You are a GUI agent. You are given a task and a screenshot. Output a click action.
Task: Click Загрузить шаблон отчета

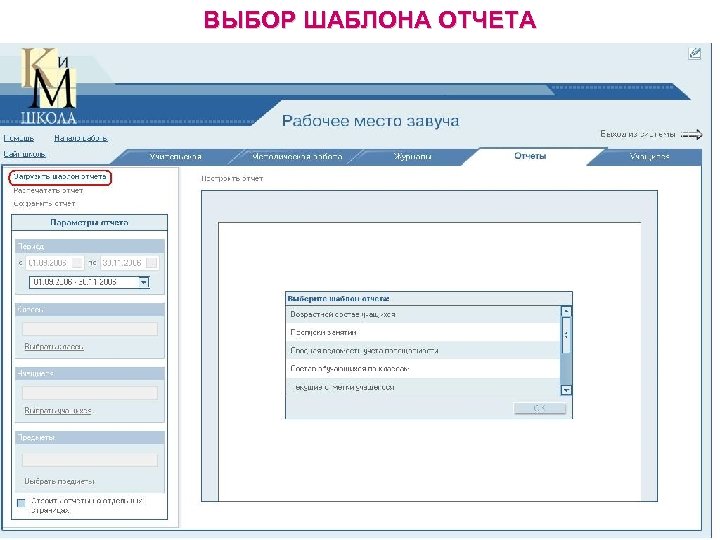60,176
